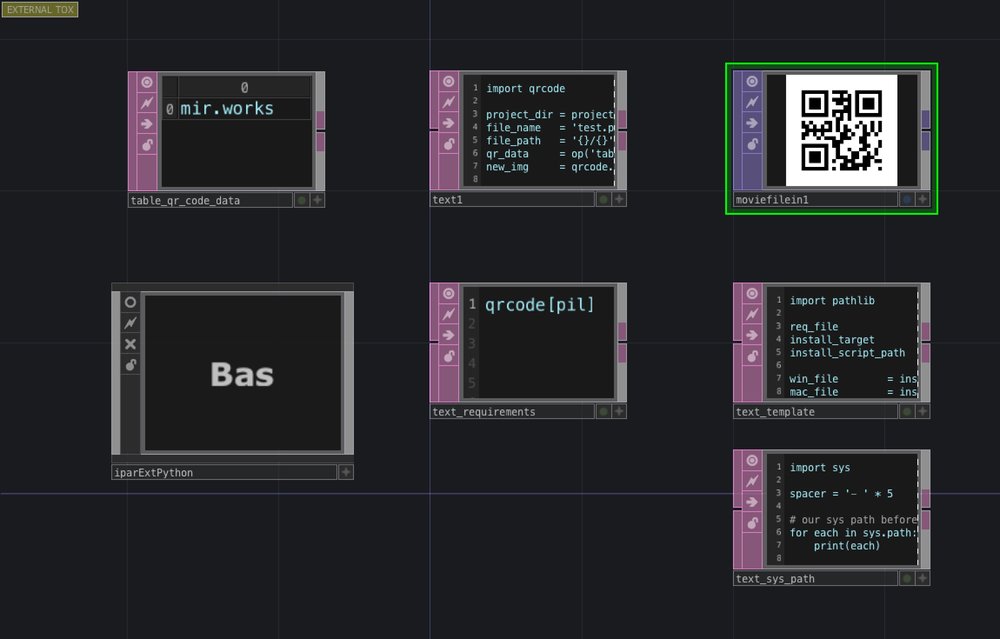Click the EXTERNAL TOX label
Screen dimensions: 1000x639
point(40,9)
